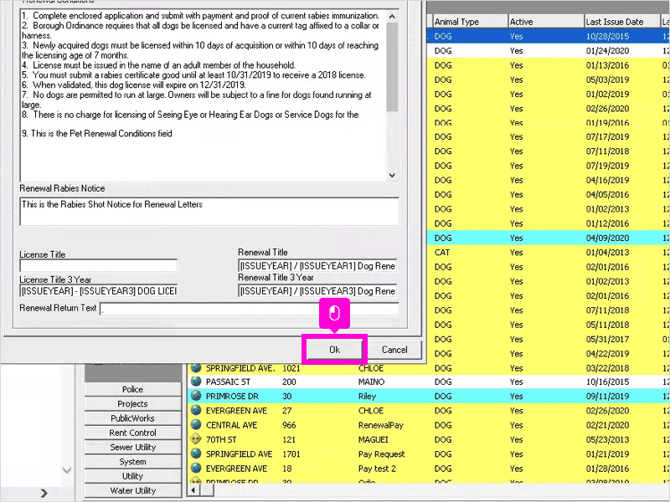Sort by Animal Type column header

pyautogui.click(x=470, y=21)
